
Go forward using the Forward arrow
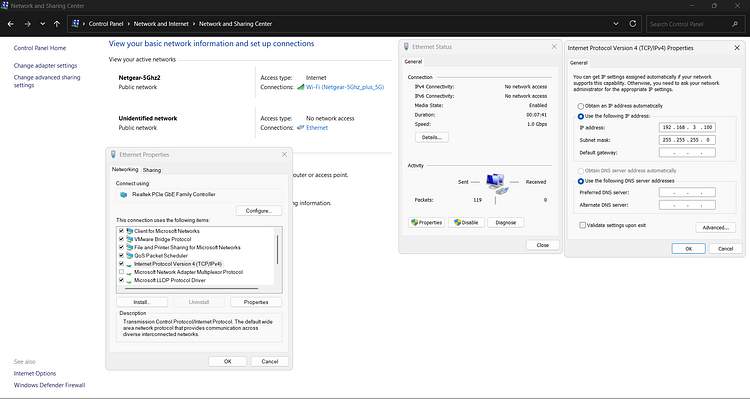(27, 23)
